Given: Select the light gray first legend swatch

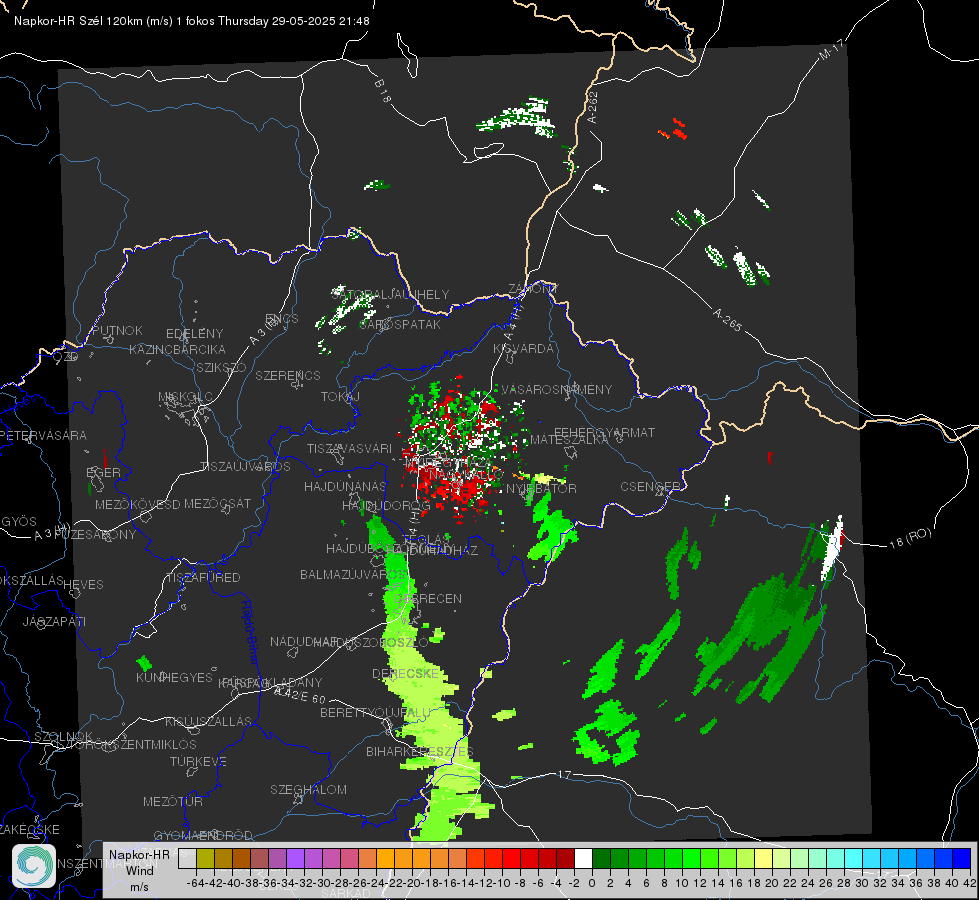Looking at the screenshot, I should [x=187, y=858].
